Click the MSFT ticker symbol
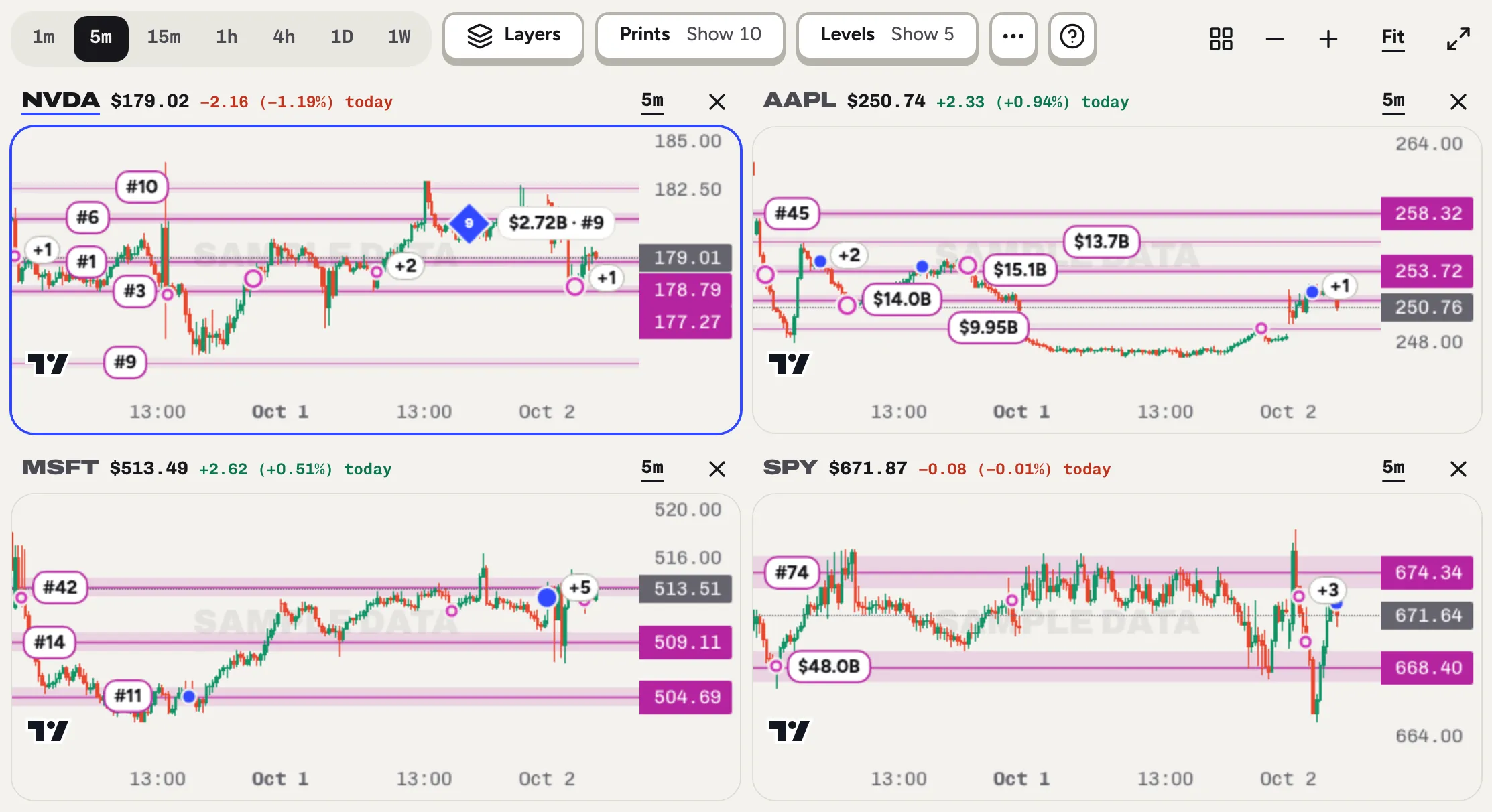Screen dimensions: 1492x812 (60, 468)
